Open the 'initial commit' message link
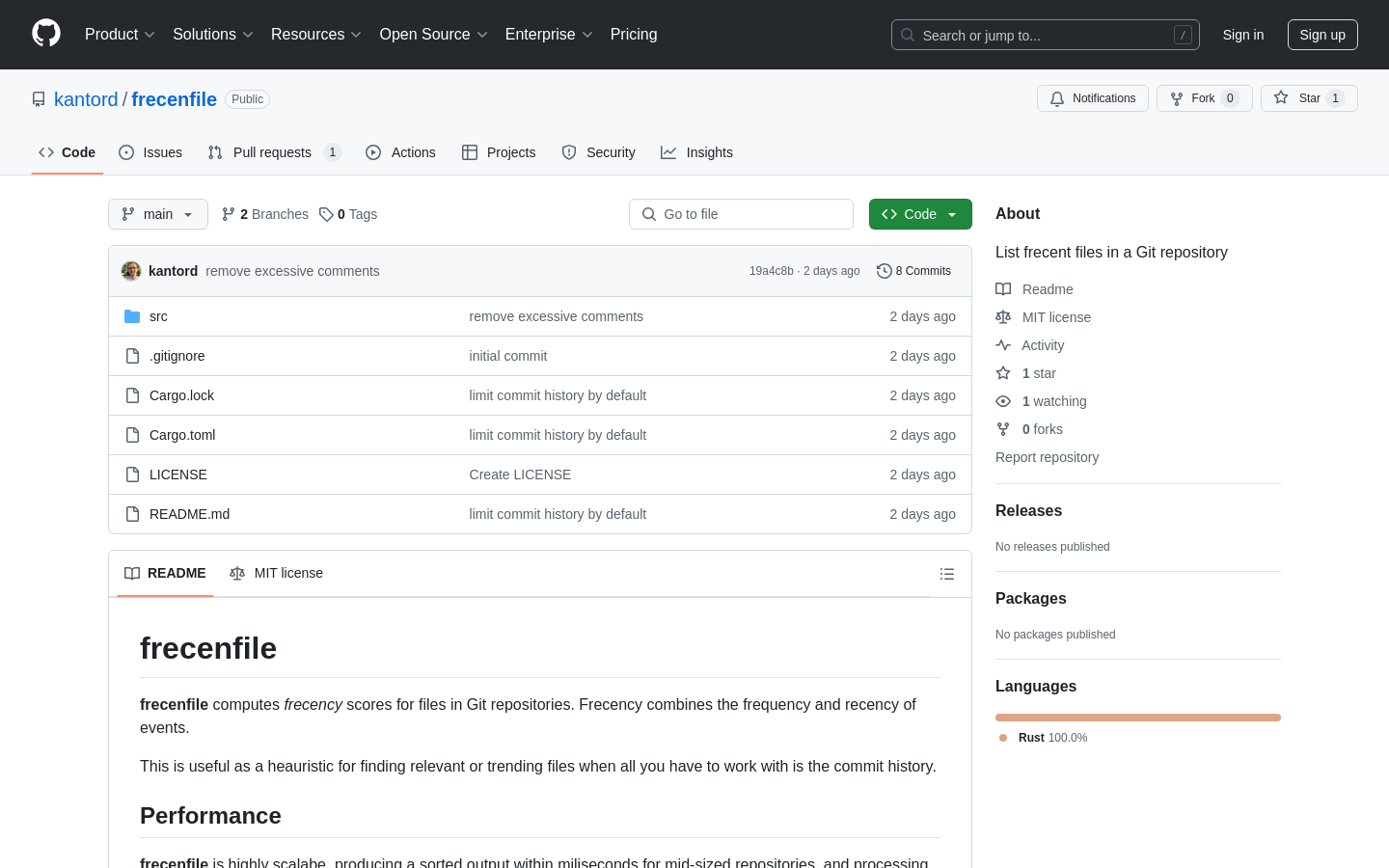This screenshot has height=868, width=1389. 508,356
